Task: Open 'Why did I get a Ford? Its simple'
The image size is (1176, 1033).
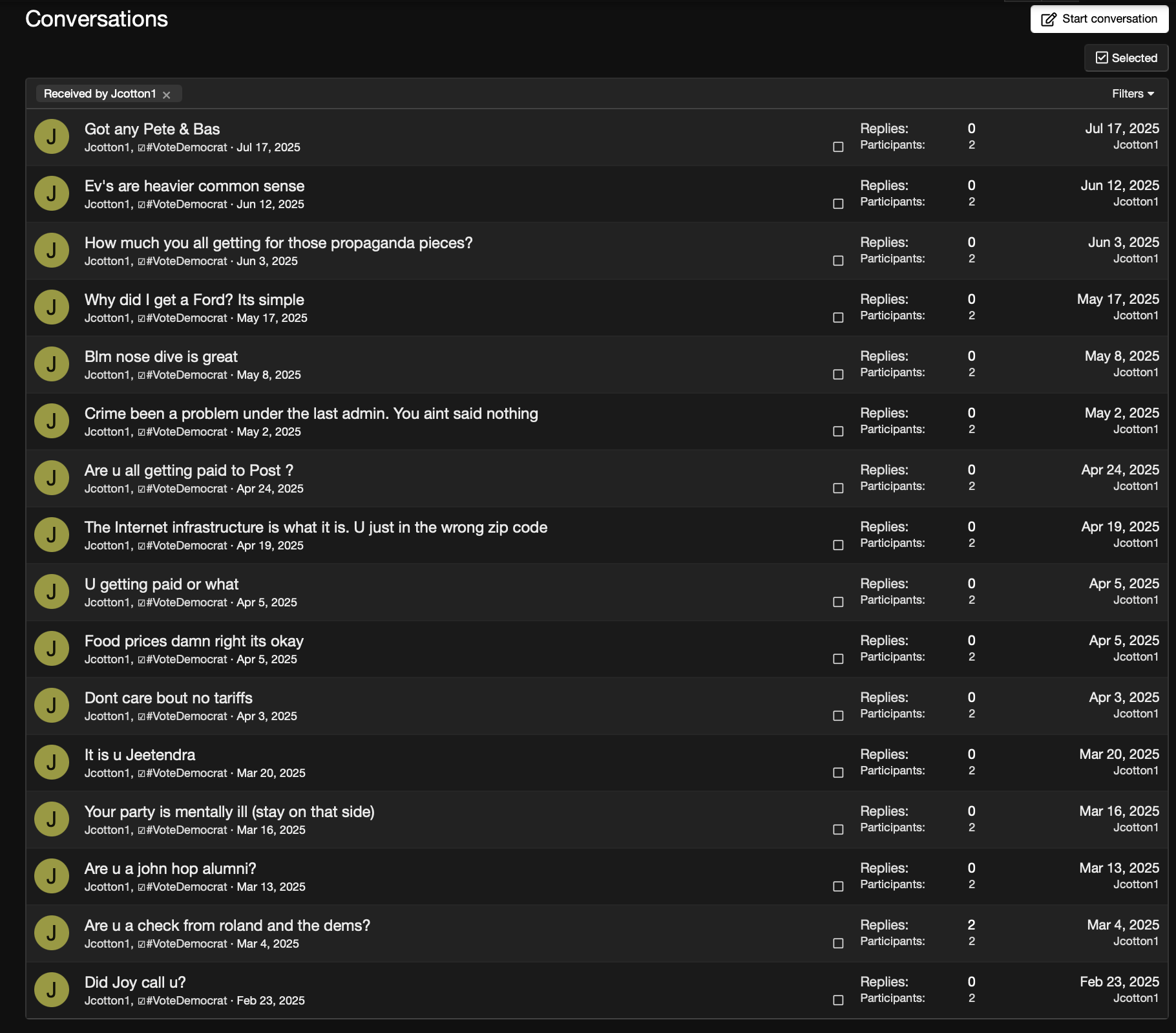Action: click(x=194, y=300)
